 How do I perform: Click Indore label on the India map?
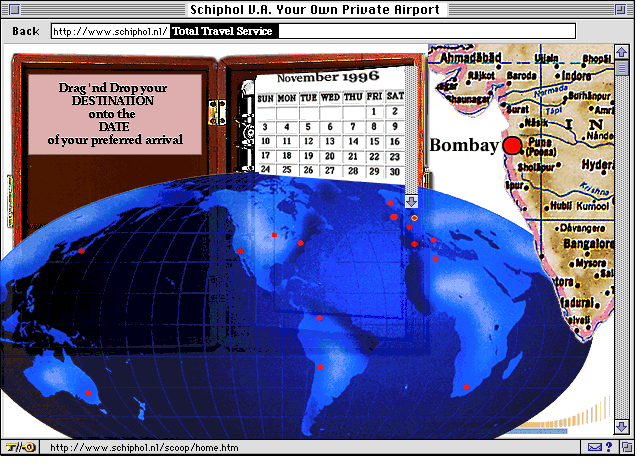coord(576,76)
